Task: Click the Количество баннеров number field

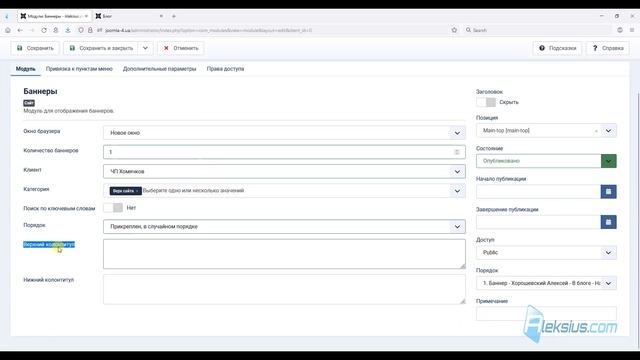Action: pos(284,152)
